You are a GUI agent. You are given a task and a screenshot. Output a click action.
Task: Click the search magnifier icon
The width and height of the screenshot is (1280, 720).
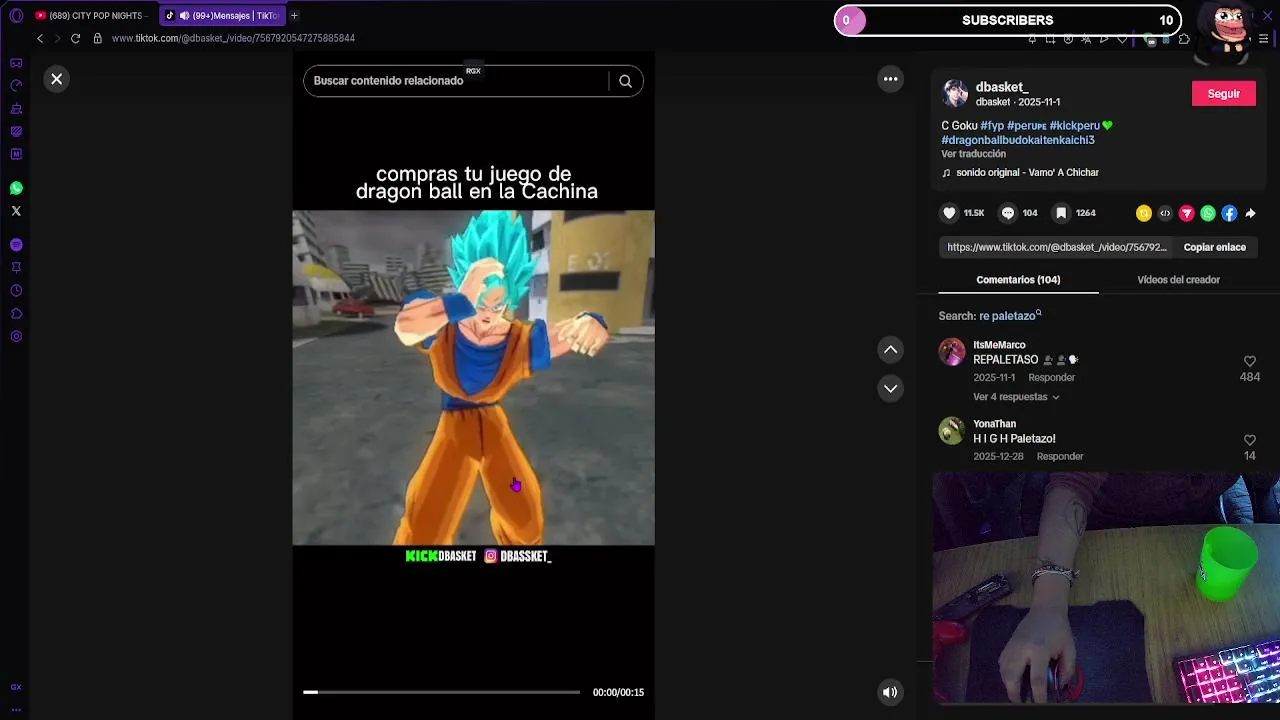point(625,81)
